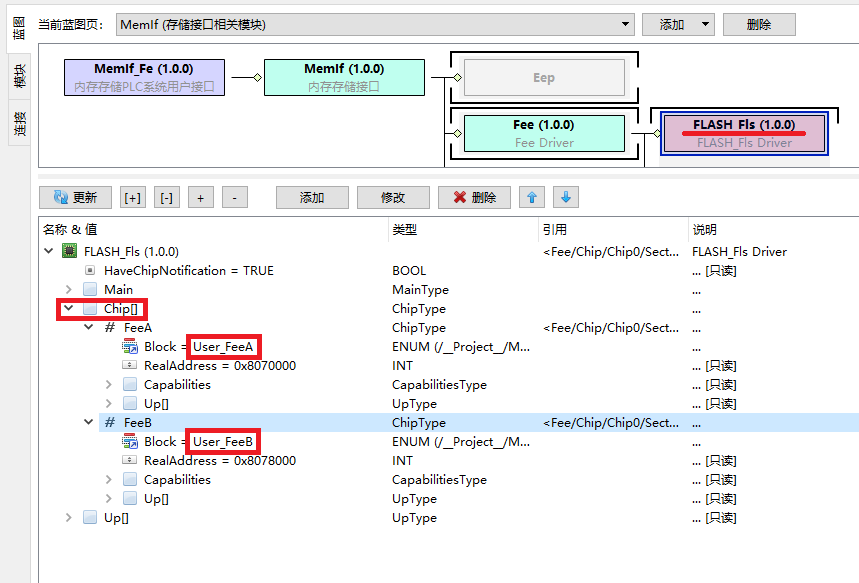
Task: Open the 添加 dropdown arrow at top
Action: (705, 24)
